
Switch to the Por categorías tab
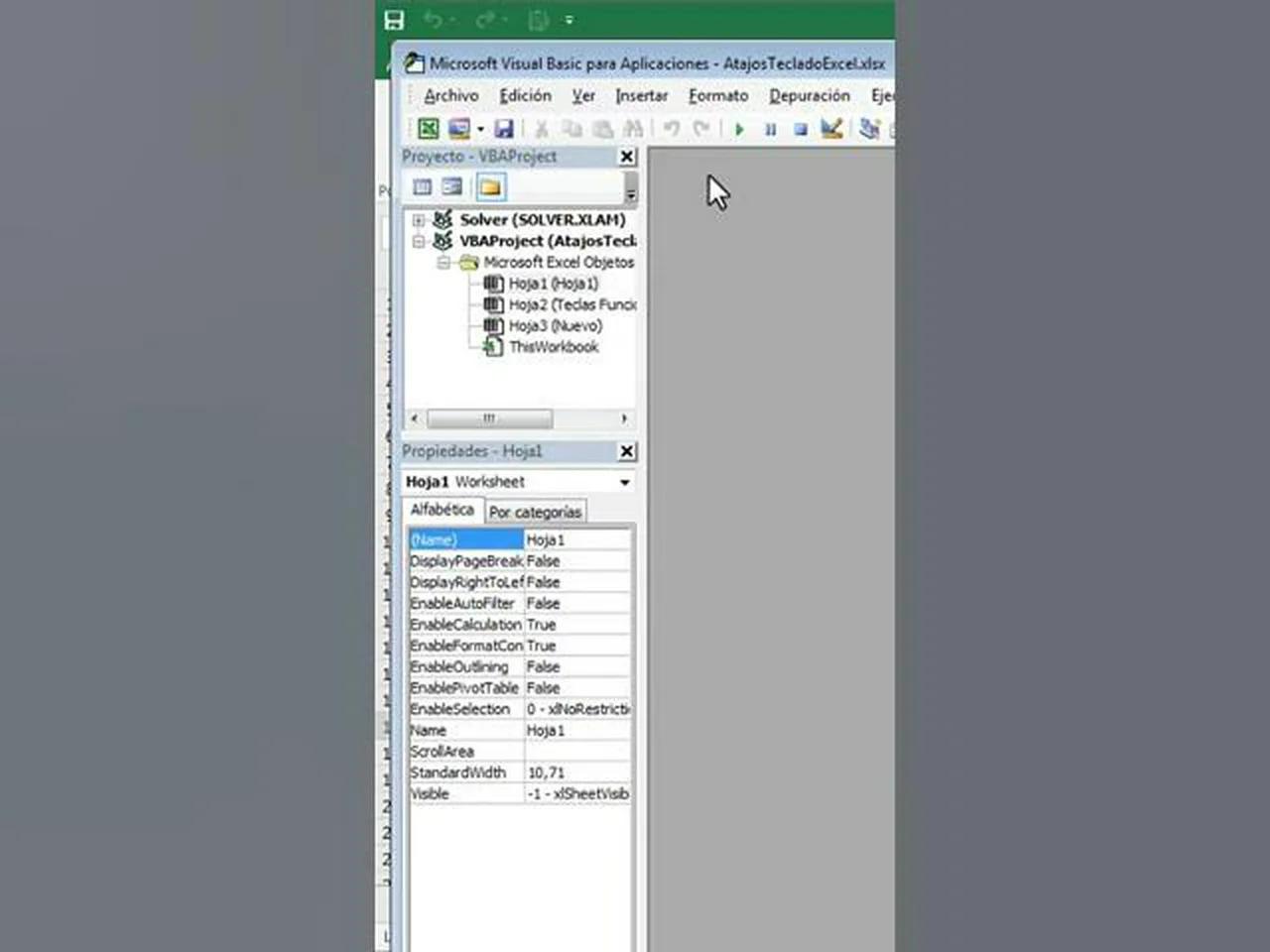pos(536,511)
